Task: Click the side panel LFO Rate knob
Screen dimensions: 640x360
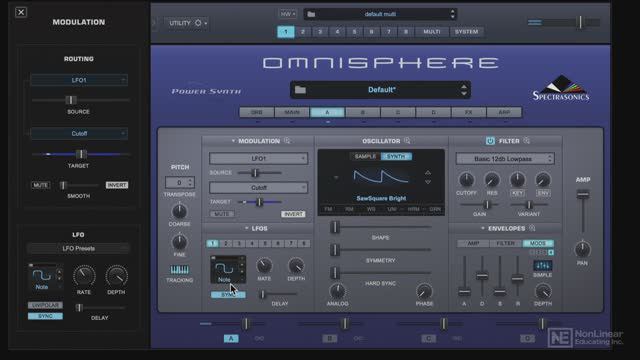Action: [x=84, y=276]
